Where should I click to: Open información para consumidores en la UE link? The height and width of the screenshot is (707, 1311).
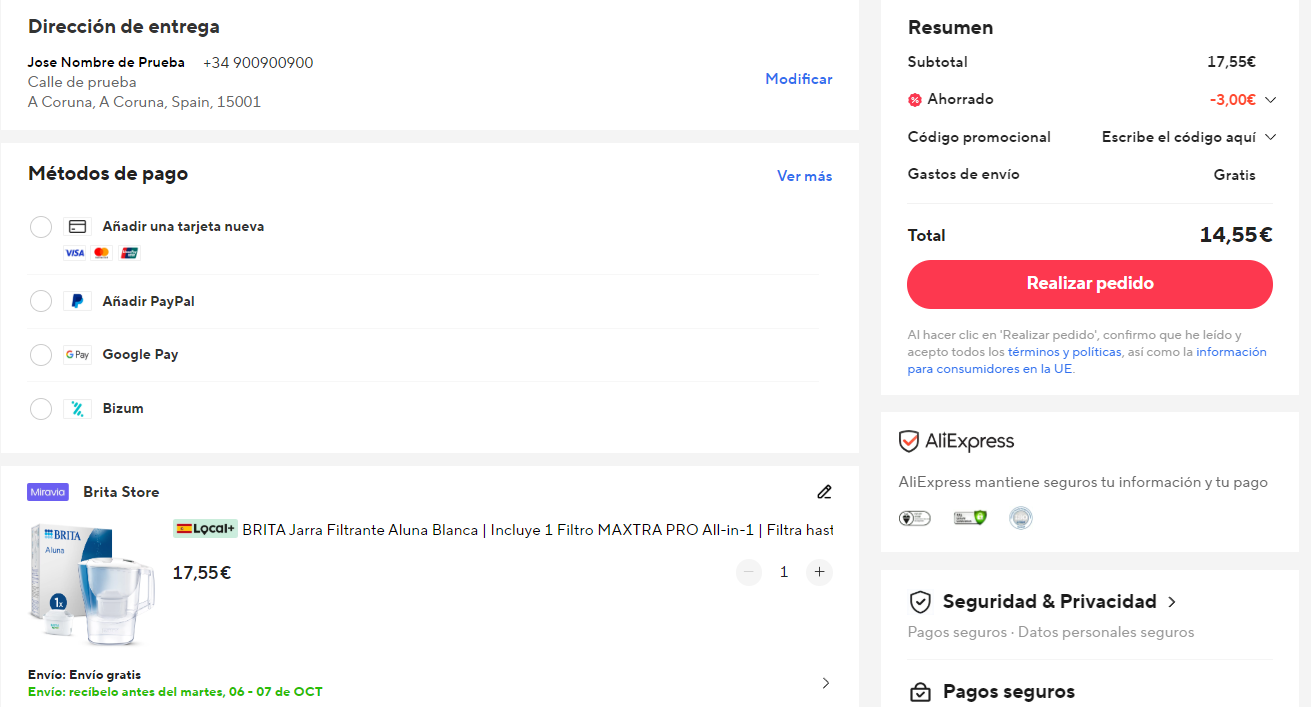click(1087, 360)
